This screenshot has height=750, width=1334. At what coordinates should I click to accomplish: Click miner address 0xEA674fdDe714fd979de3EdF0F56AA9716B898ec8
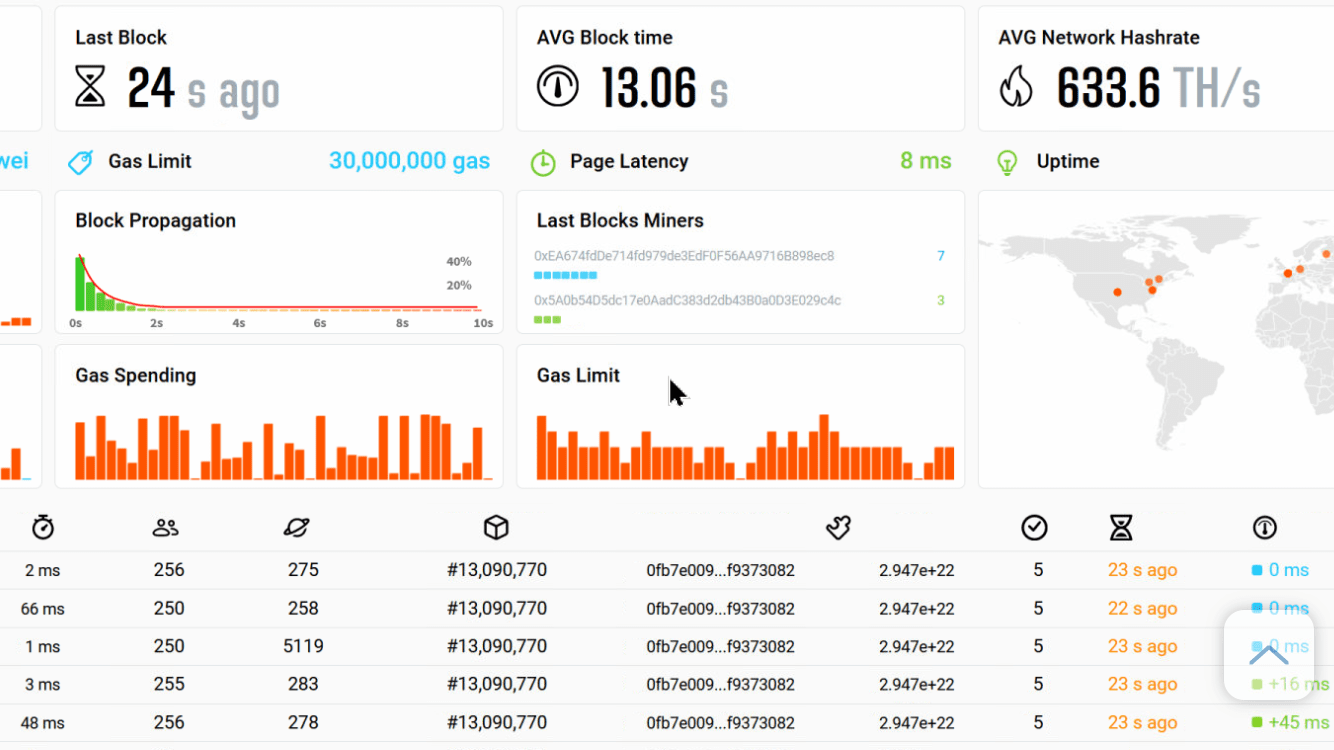point(684,256)
